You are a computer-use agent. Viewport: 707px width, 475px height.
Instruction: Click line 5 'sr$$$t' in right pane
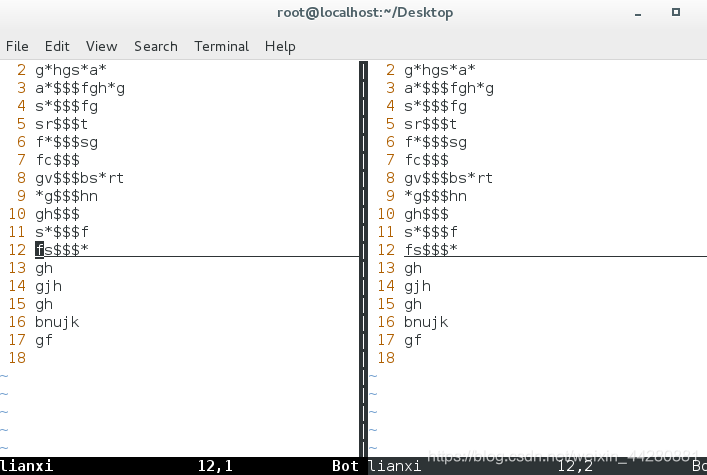[430, 124]
